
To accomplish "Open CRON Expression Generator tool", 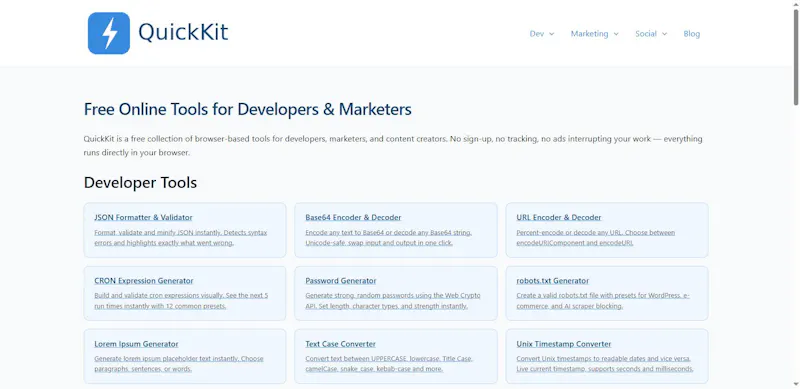I will (x=144, y=281).
